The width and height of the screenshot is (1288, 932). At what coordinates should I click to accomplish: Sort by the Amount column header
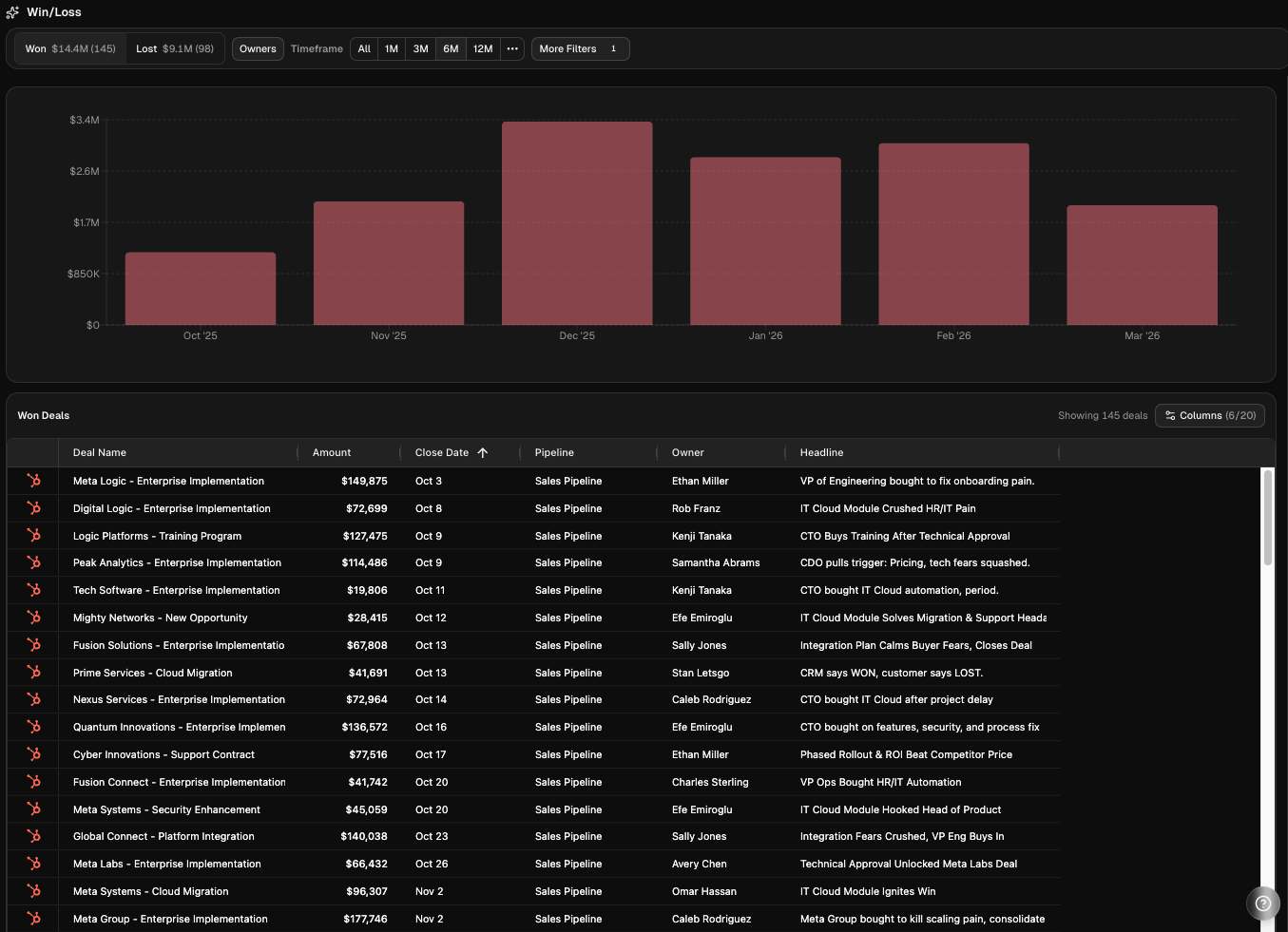point(332,453)
